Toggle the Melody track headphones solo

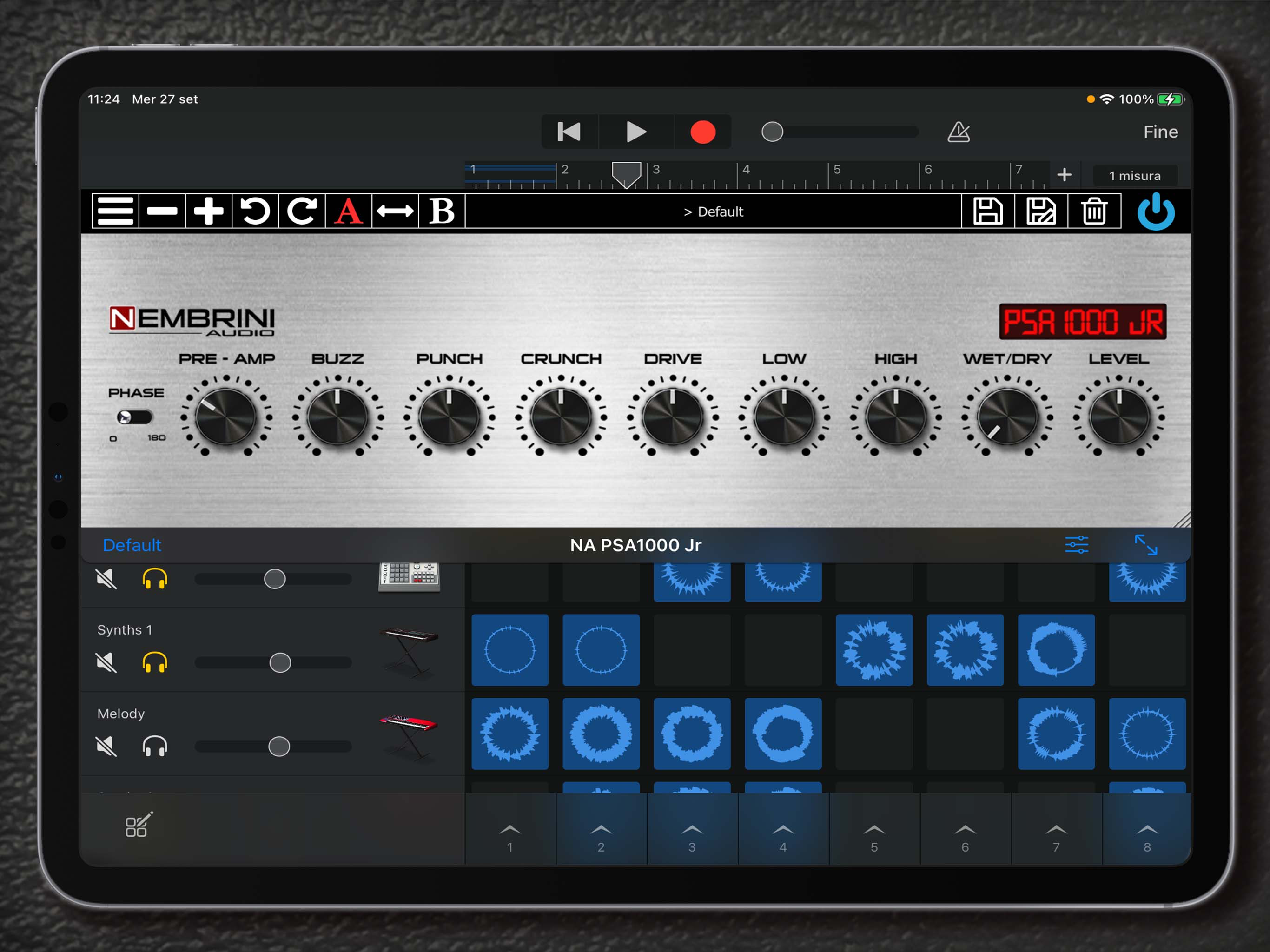coord(154,747)
